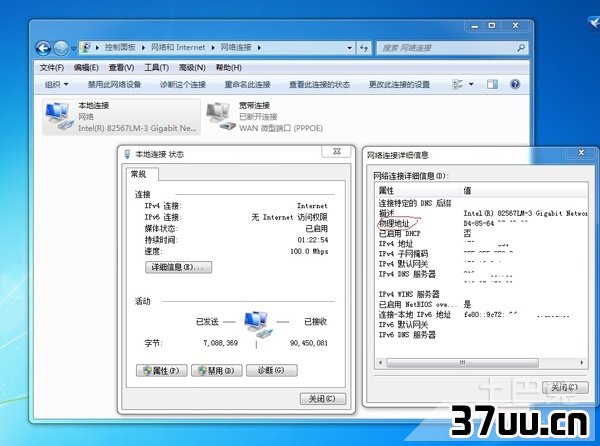Open the 文件(F) menu
Image resolution: width=600 pixels, height=446 pixels.
click(x=52, y=68)
